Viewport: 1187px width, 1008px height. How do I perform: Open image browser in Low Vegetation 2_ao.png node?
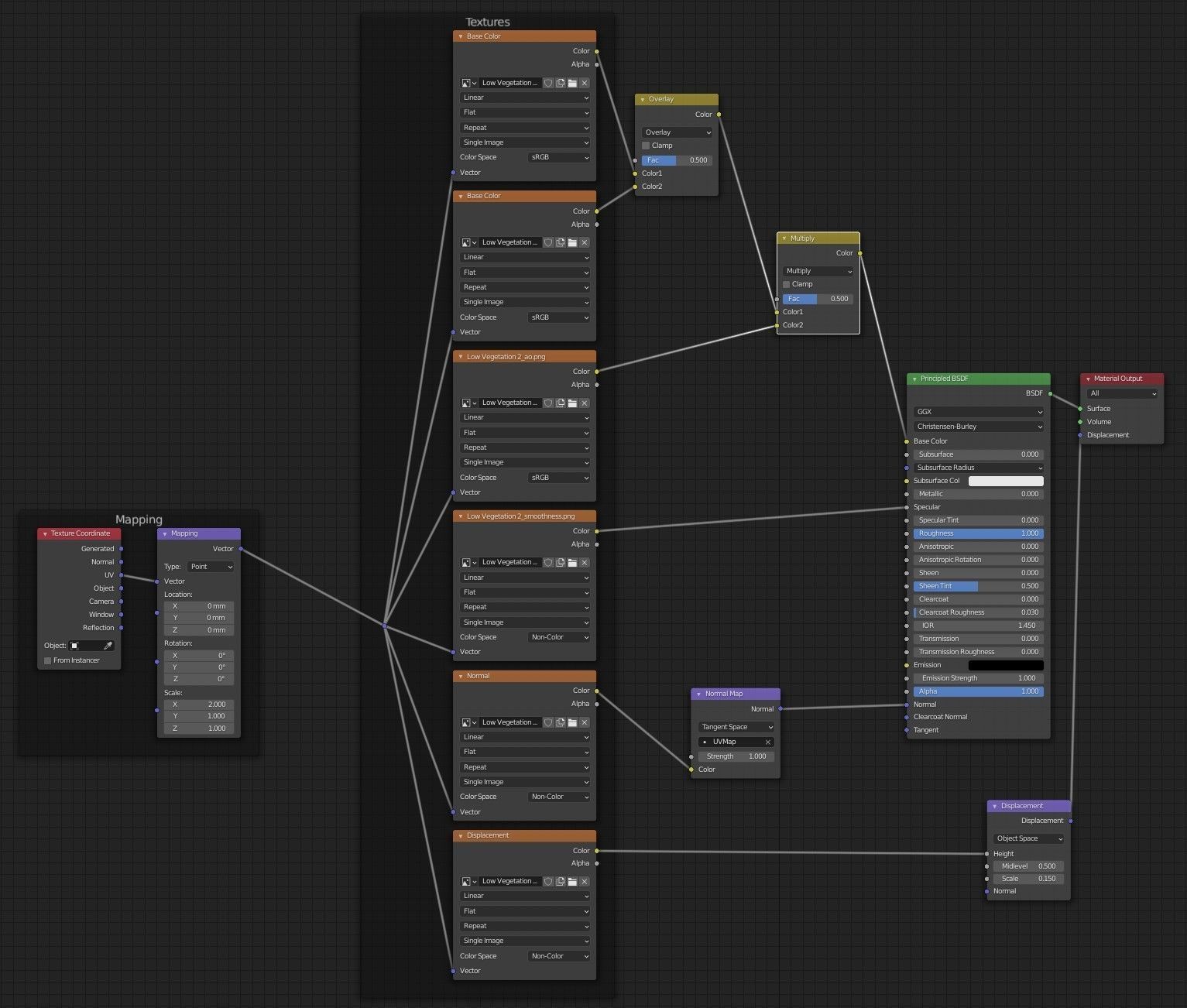468,403
